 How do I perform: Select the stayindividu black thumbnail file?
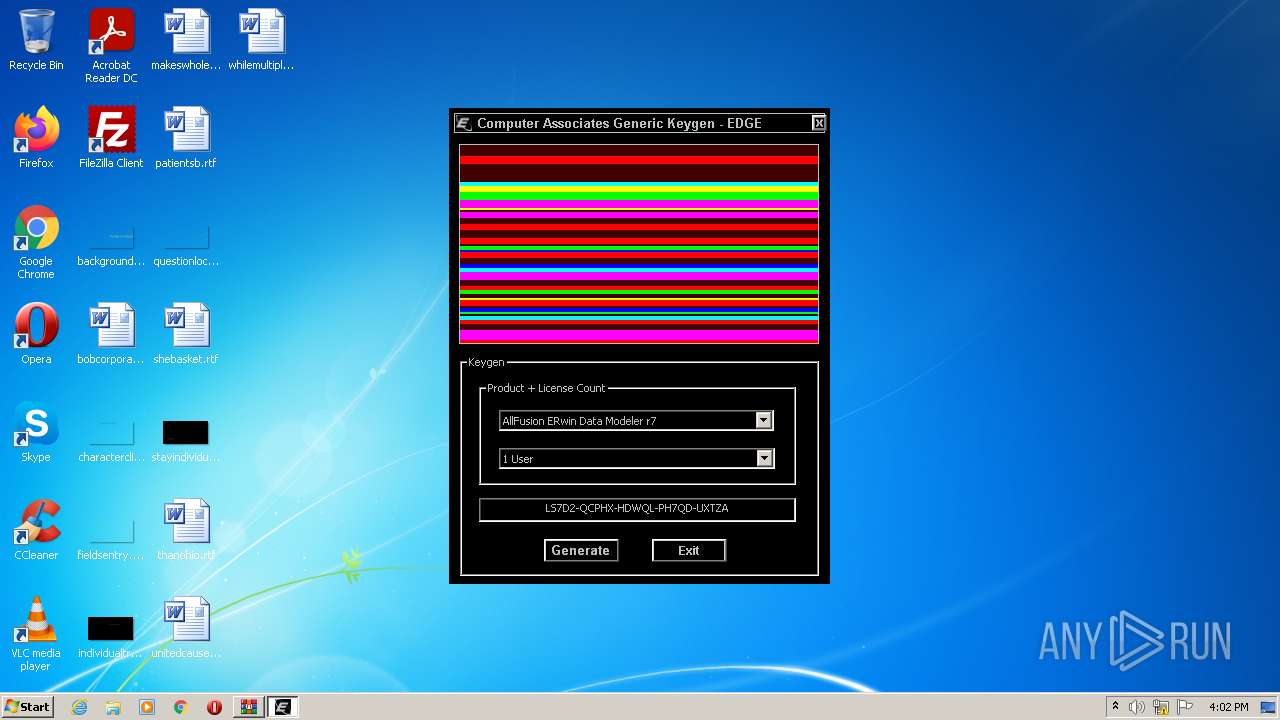coord(186,440)
